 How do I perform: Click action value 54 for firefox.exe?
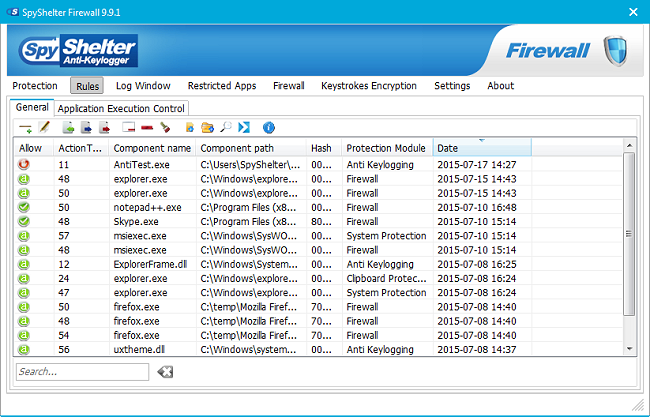coord(63,335)
